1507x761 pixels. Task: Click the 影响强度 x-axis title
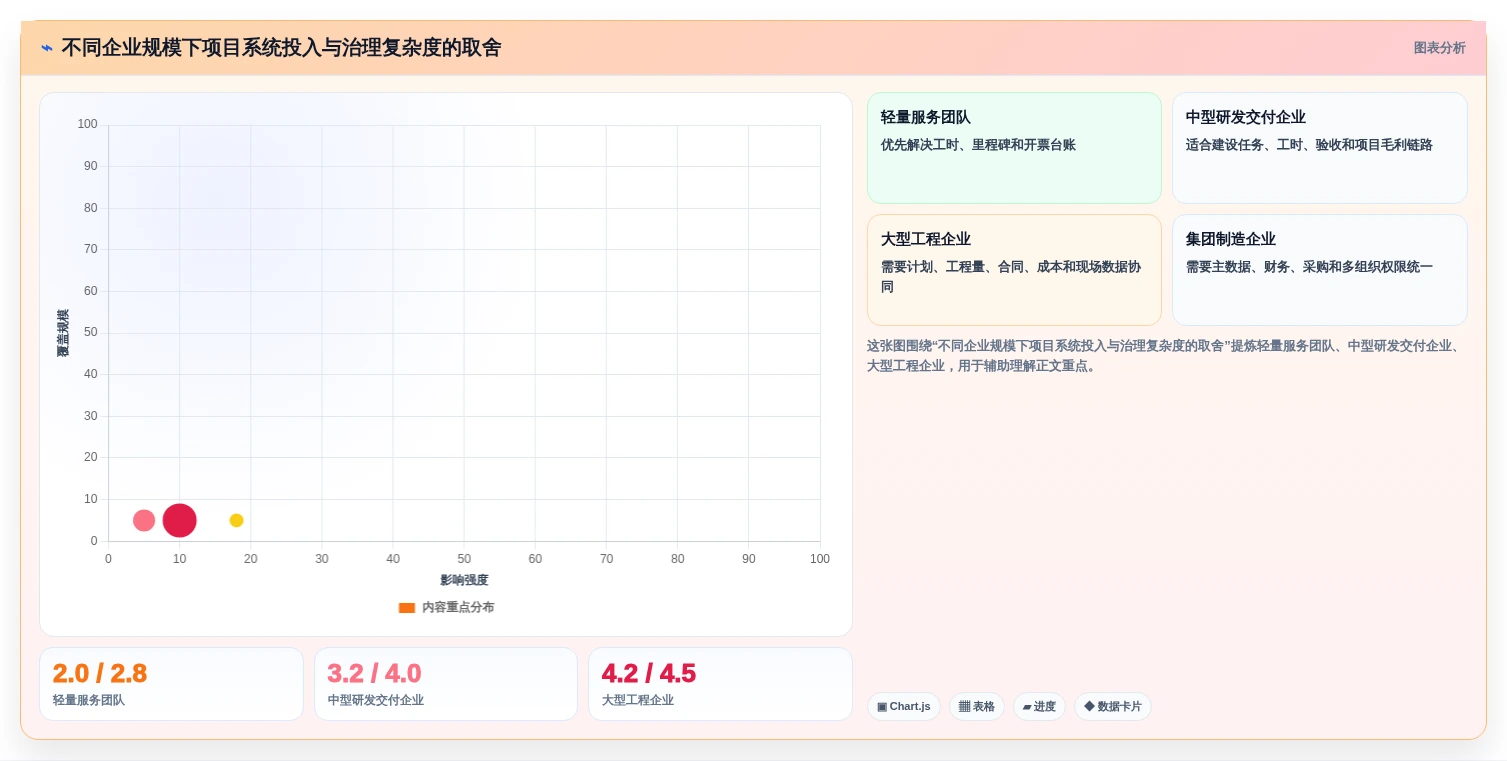[x=464, y=580]
